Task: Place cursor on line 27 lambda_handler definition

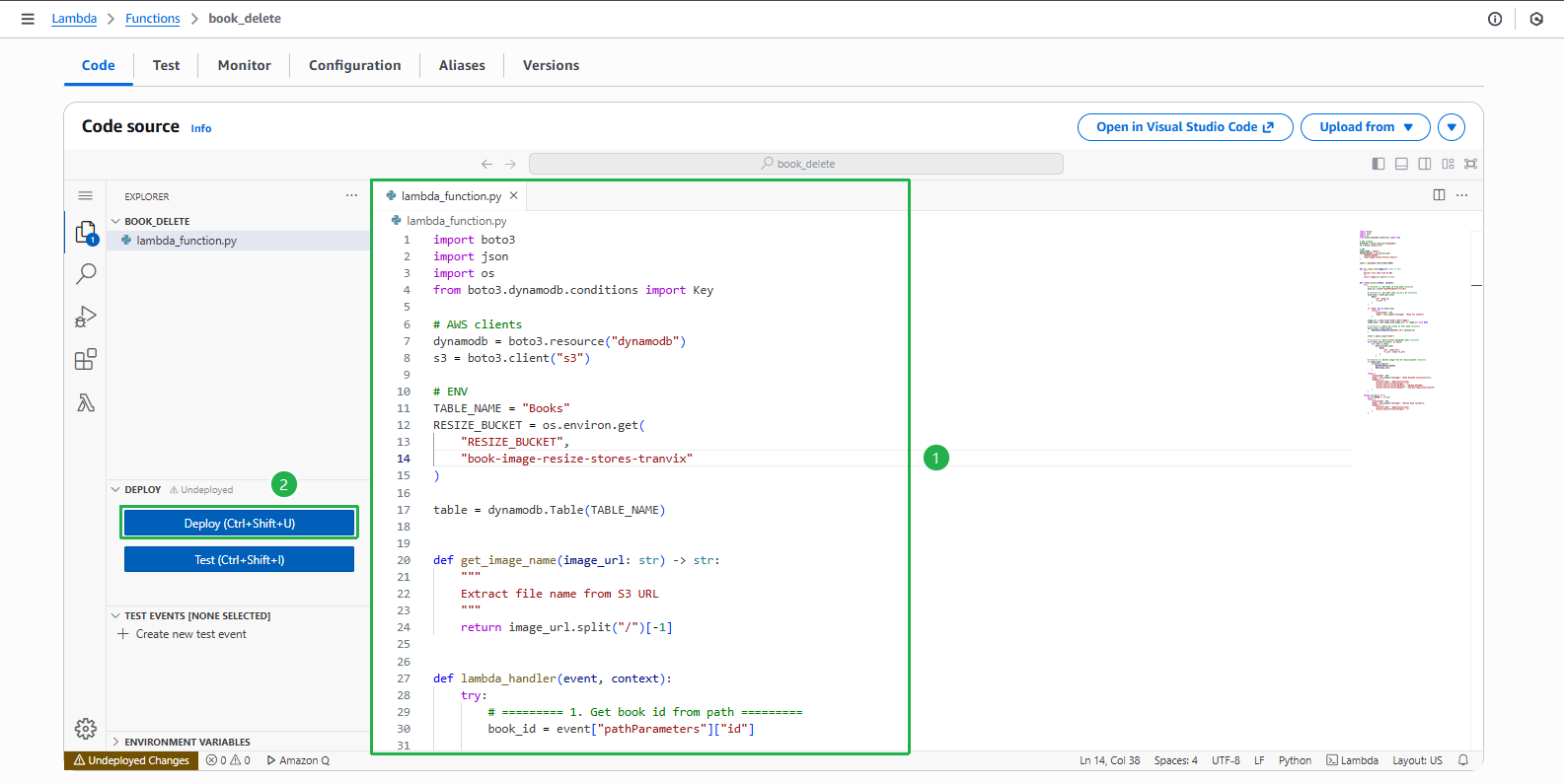Action: coord(553,678)
